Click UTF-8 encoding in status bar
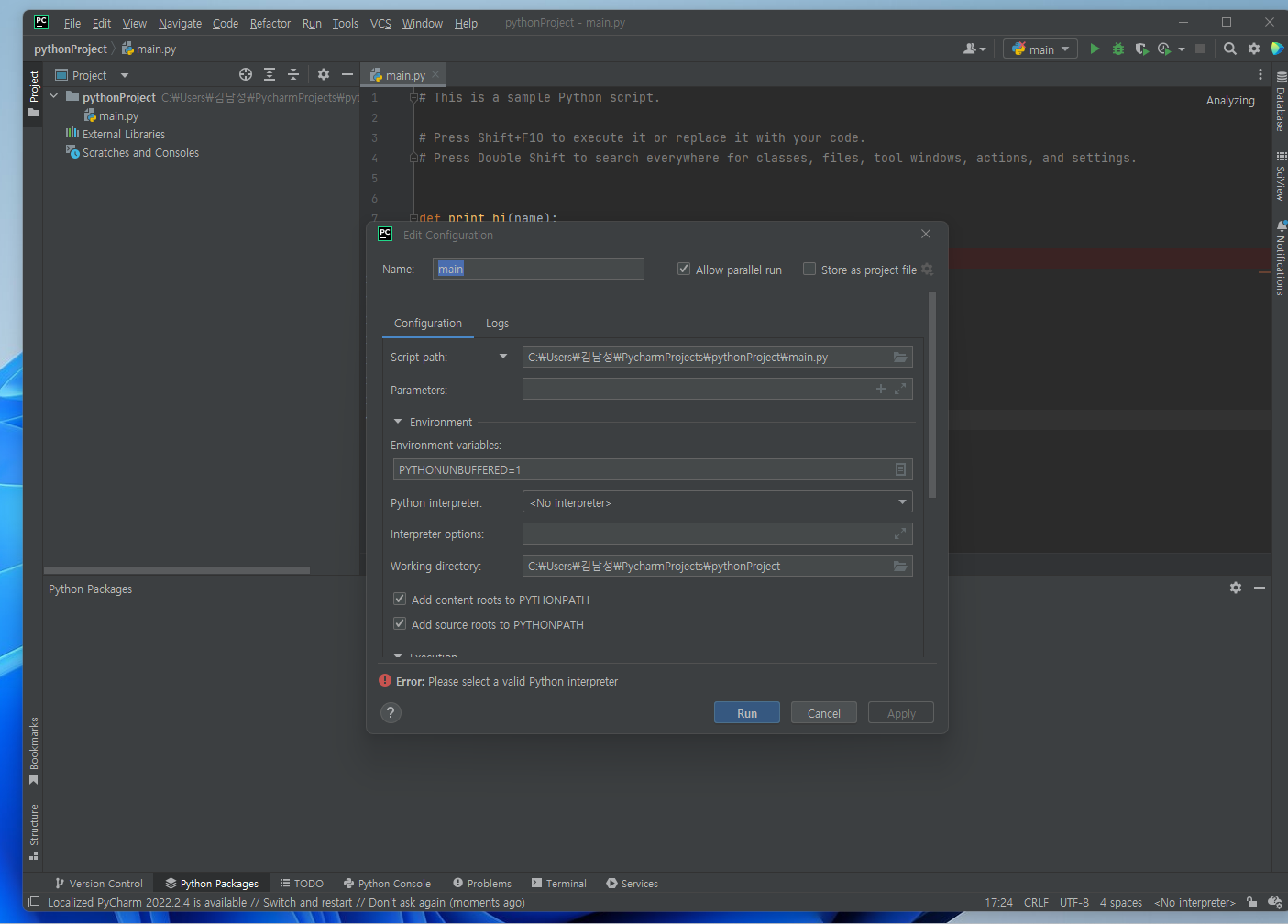The height and width of the screenshot is (924, 1288). click(1074, 902)
